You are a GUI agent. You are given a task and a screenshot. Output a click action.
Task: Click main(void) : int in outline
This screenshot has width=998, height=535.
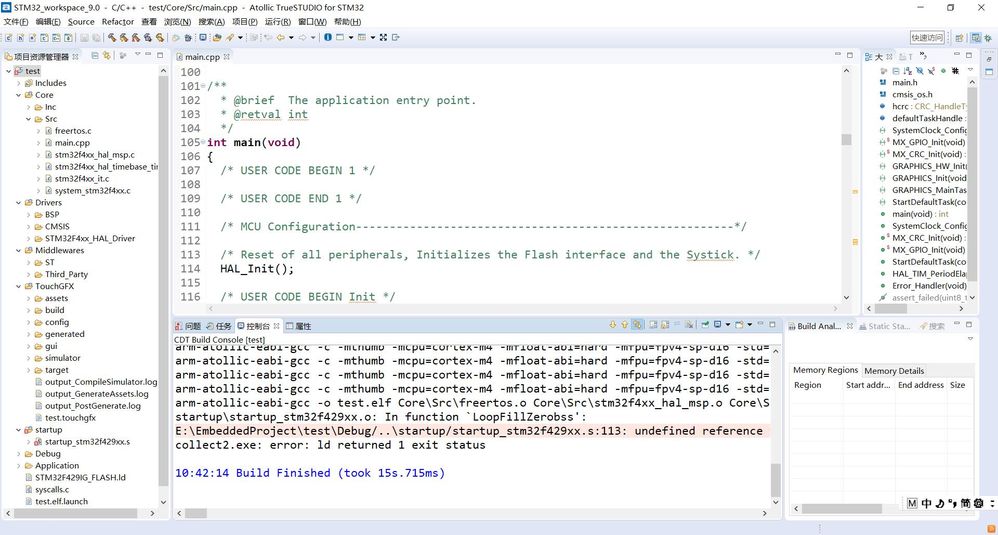coord(920,214)
